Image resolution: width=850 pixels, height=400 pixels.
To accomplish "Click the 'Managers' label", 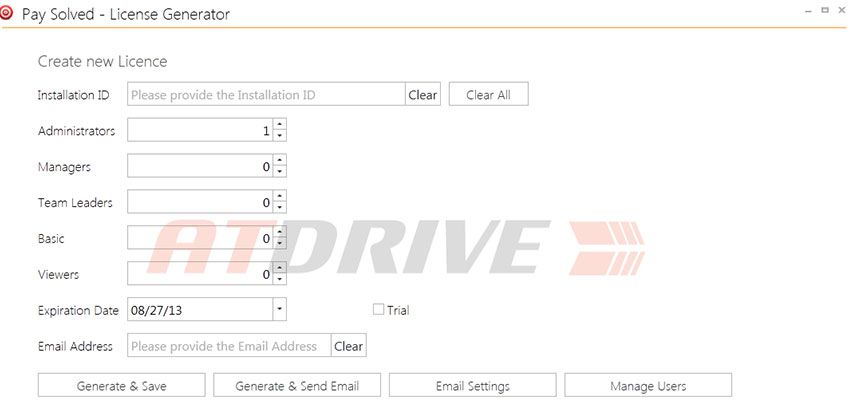I will [x=65, y=166].
